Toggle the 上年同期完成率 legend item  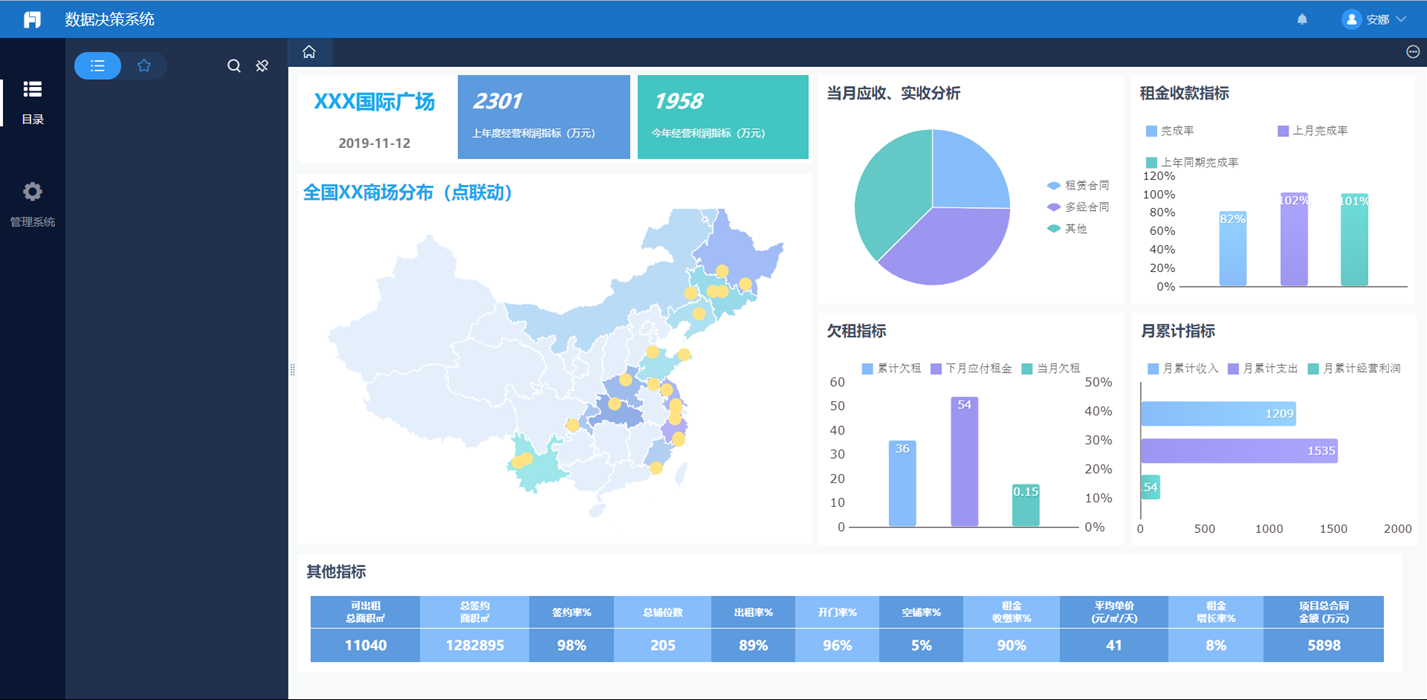pyautogui.click(x=1193, y=162)
